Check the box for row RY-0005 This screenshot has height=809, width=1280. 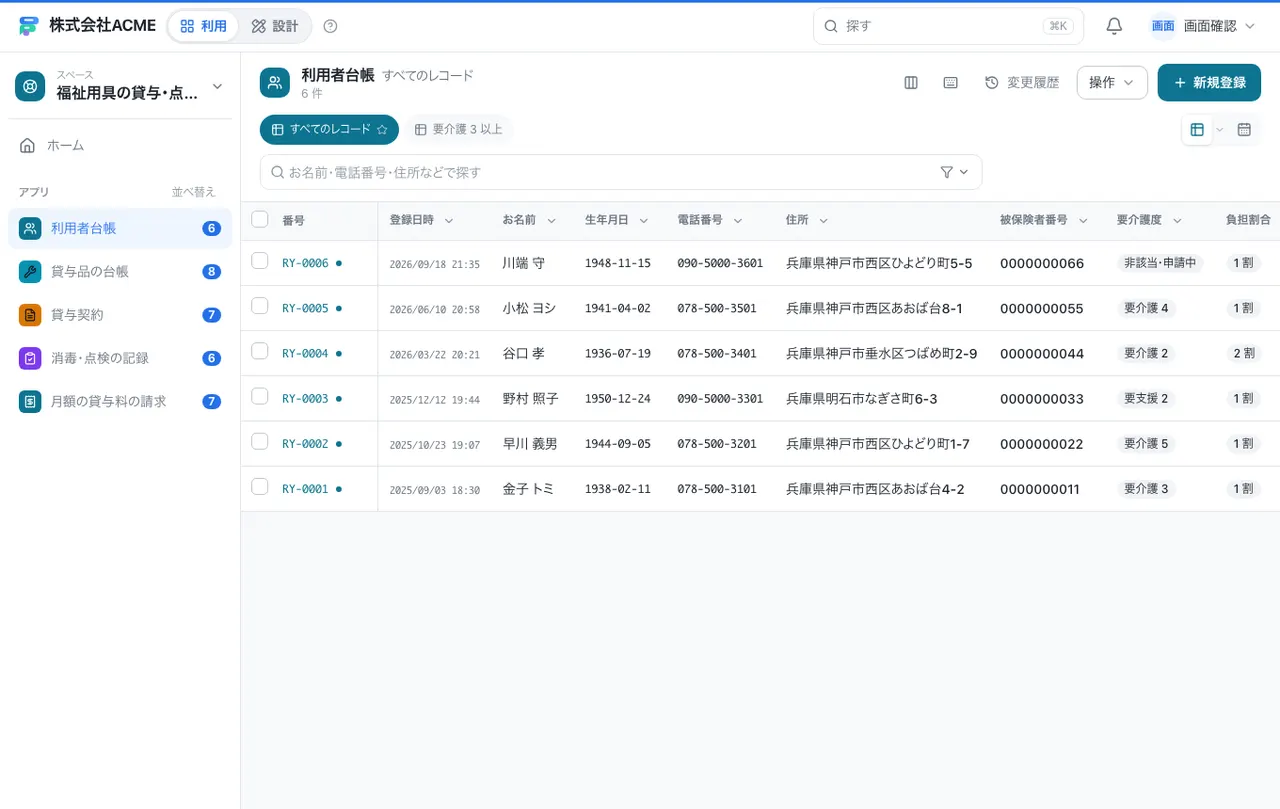[260, 306]
